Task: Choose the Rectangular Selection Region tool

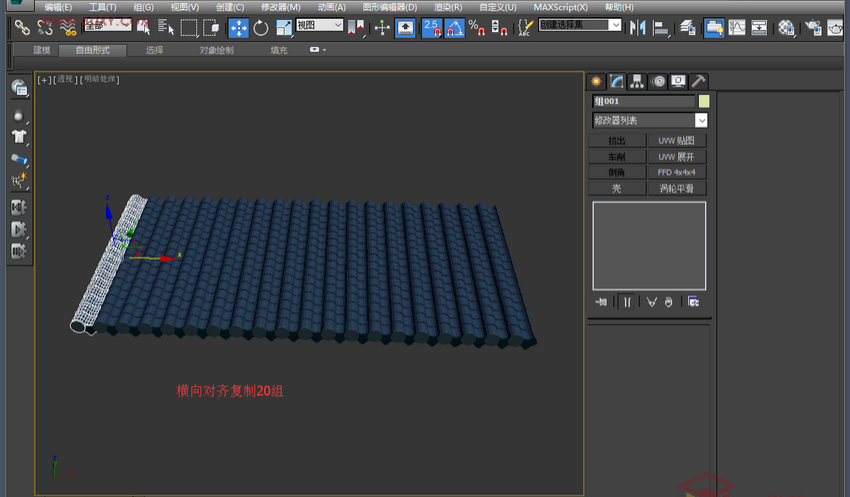Action: 189,28
